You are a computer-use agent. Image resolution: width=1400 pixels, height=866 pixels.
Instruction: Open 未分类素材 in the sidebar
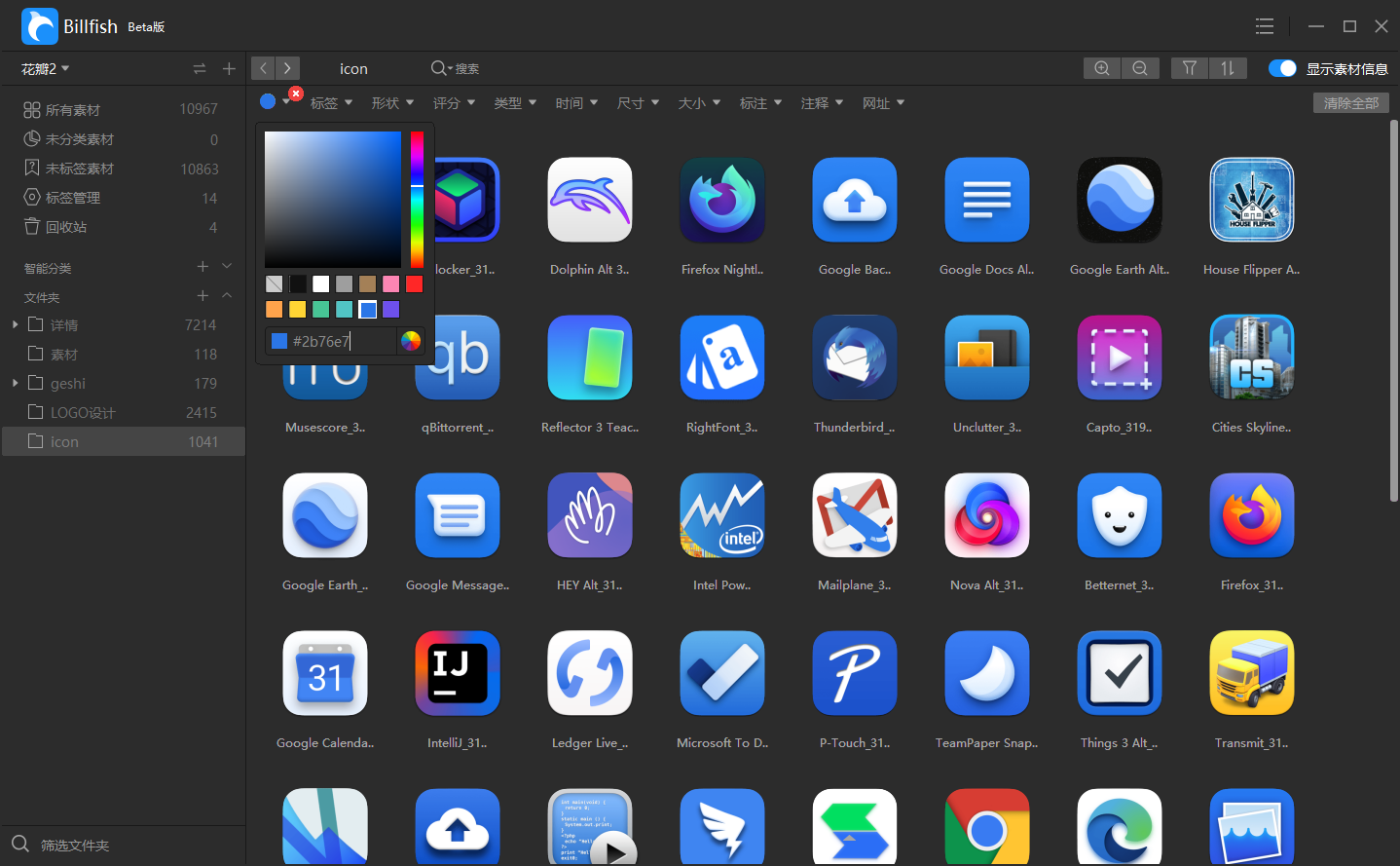pos(123,139)
